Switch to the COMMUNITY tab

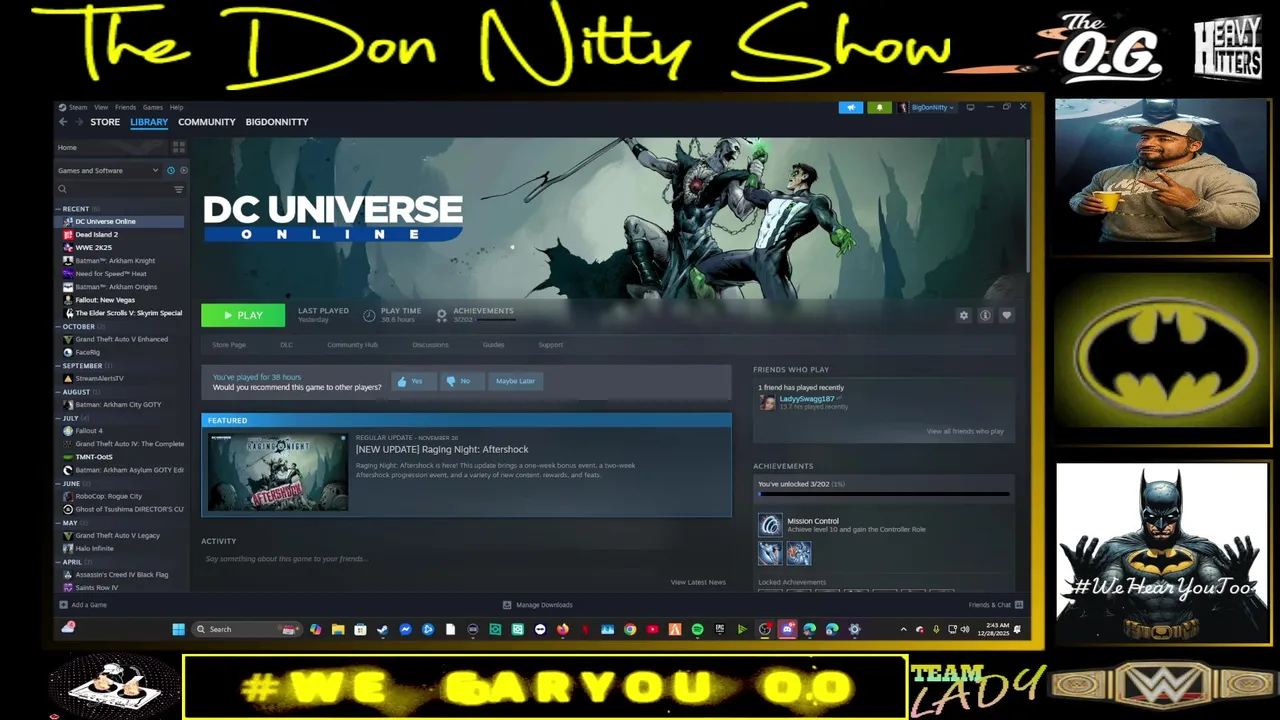click(x=207, y=122)
